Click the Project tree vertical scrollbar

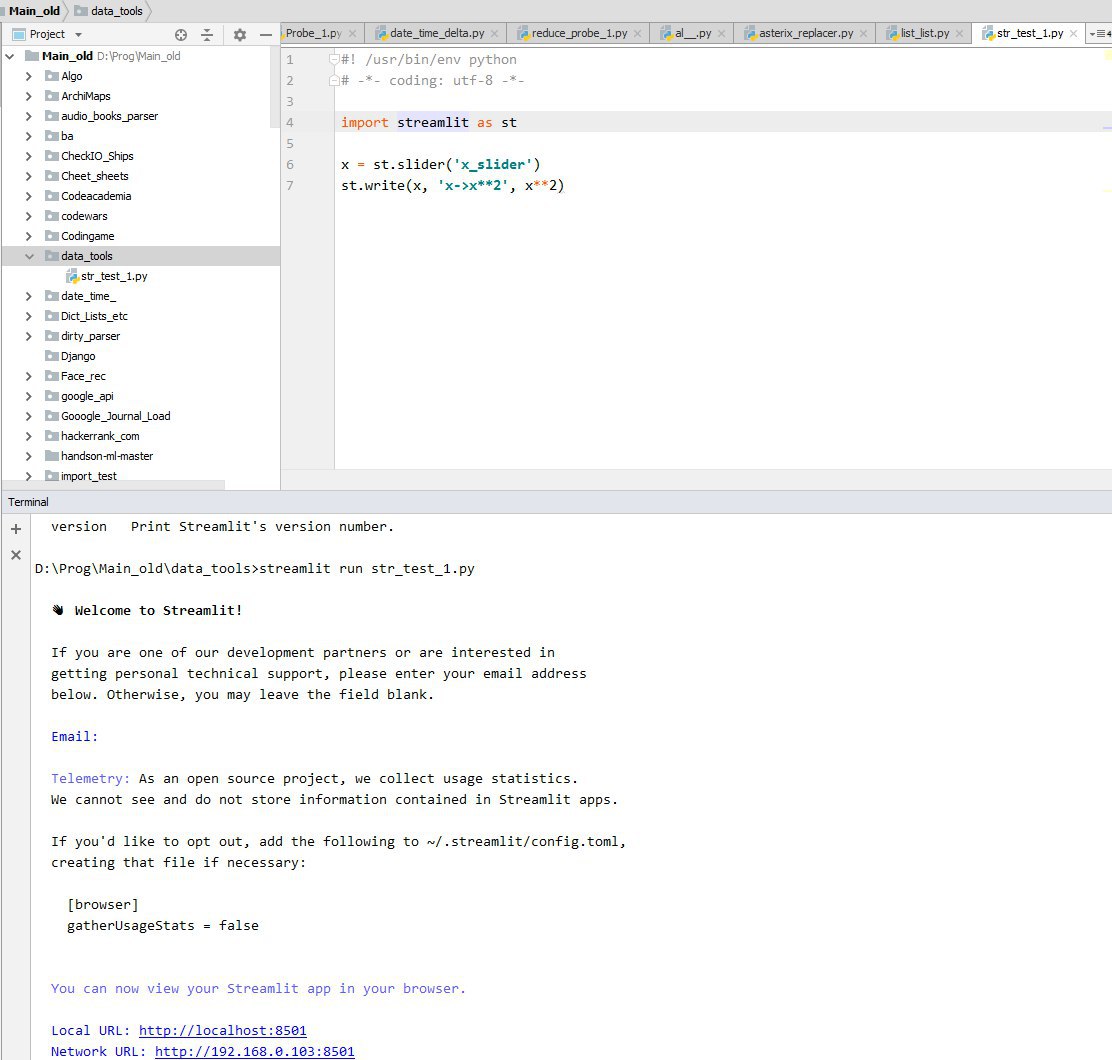click(275, 87)
